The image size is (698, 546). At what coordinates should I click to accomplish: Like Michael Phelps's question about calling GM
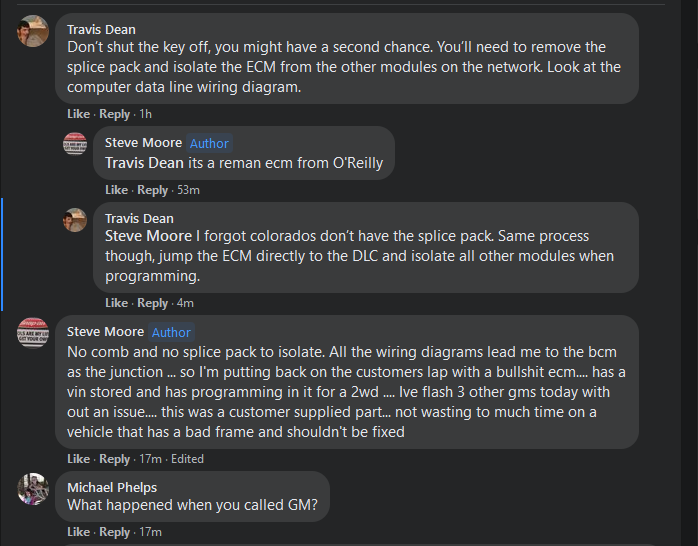pos(78,532)
